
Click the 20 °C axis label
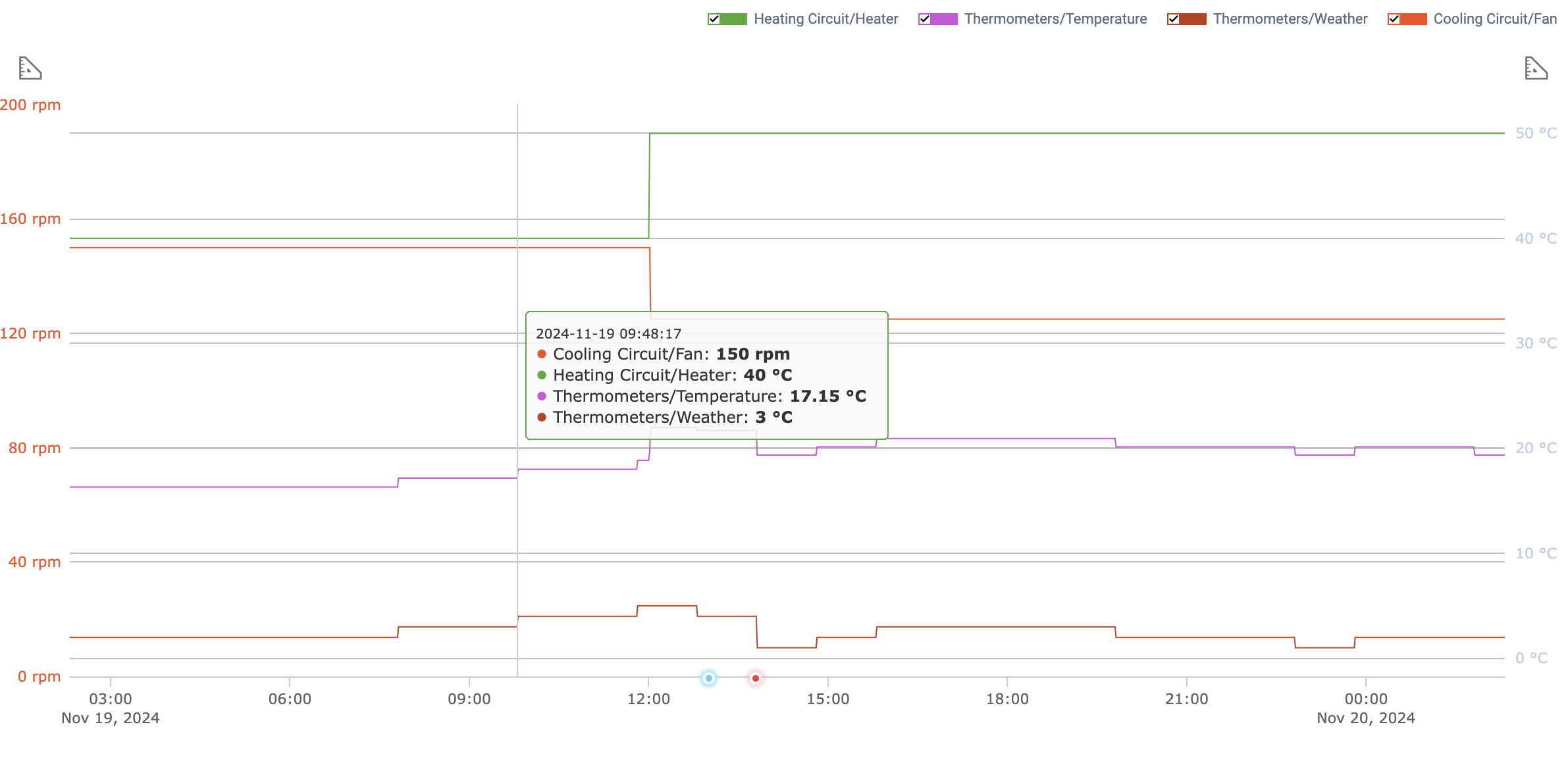[x=1536, y=448]
